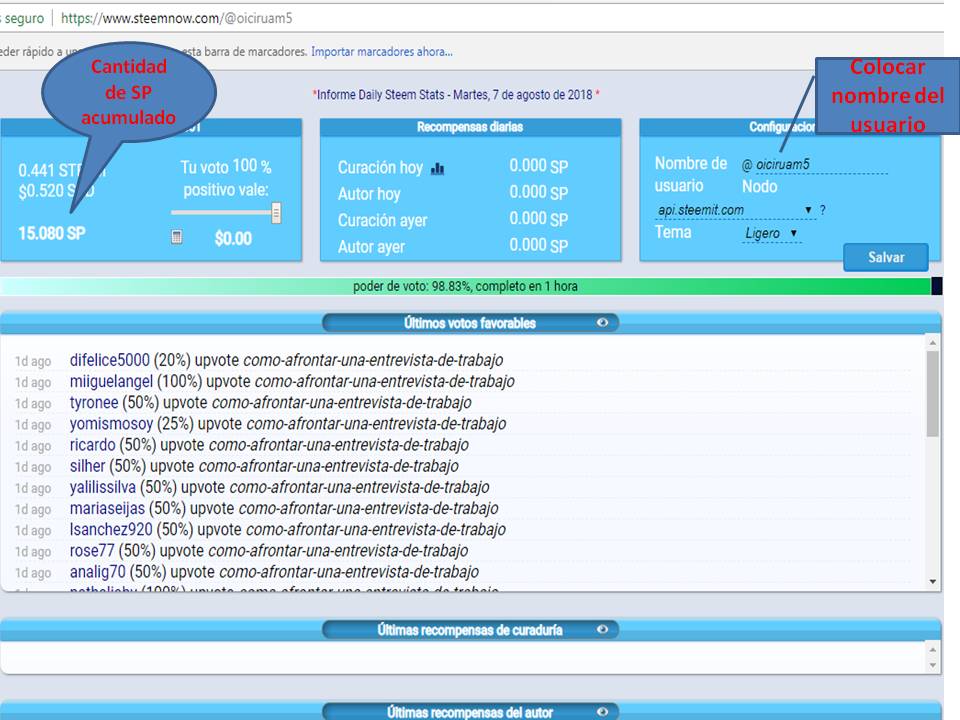Click the 1d ago timestamp beside miiguelangel

[33, 382]
